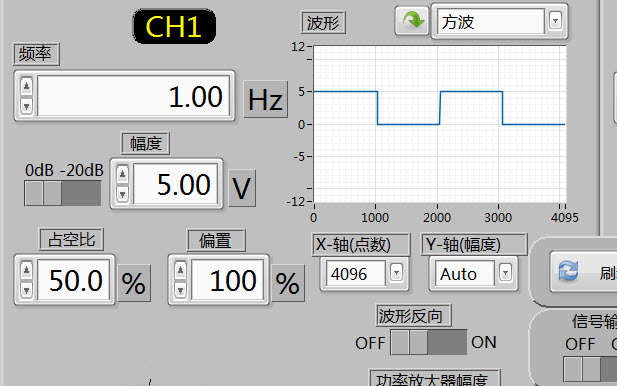617x386 pixels.
Task: Click the 波形 waveform label
Action: click(323, 22)
